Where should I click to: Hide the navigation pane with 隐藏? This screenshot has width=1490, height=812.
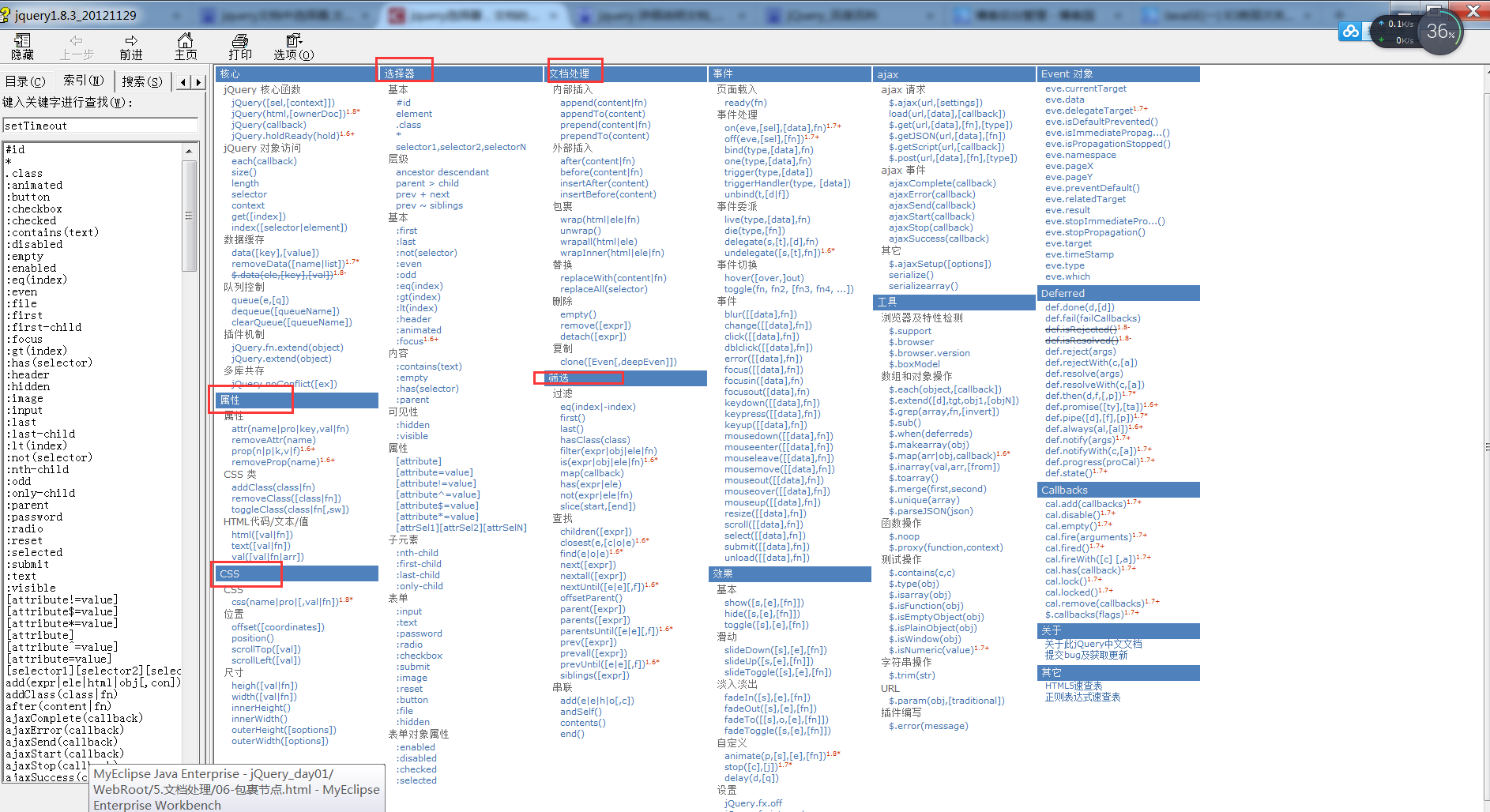point(22,47)
